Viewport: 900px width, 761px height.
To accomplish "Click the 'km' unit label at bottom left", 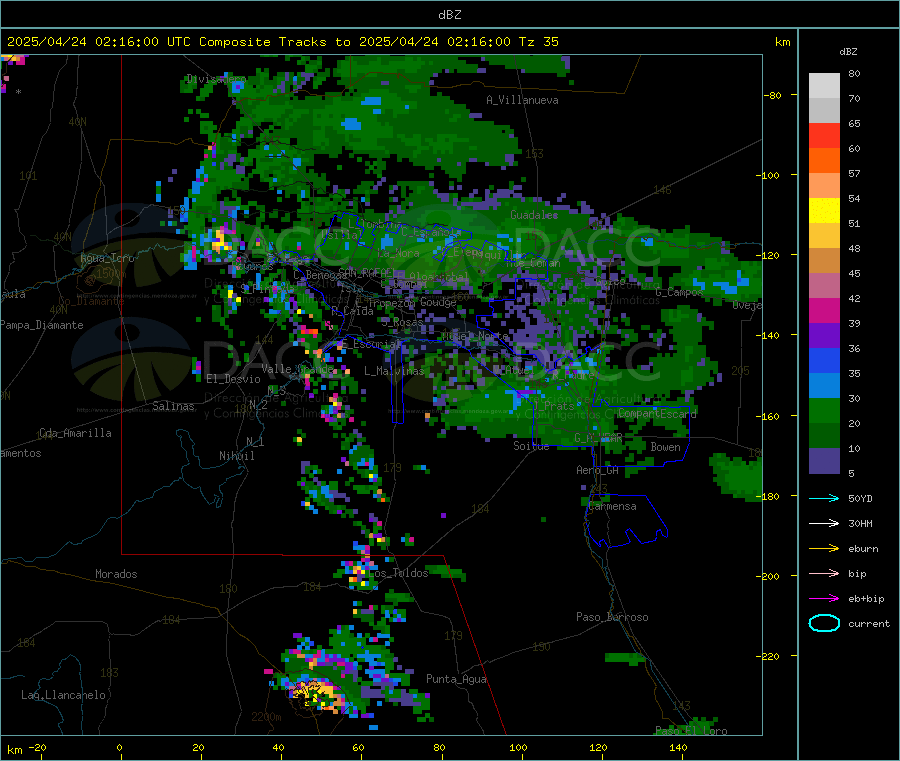I will click(14, 750).
